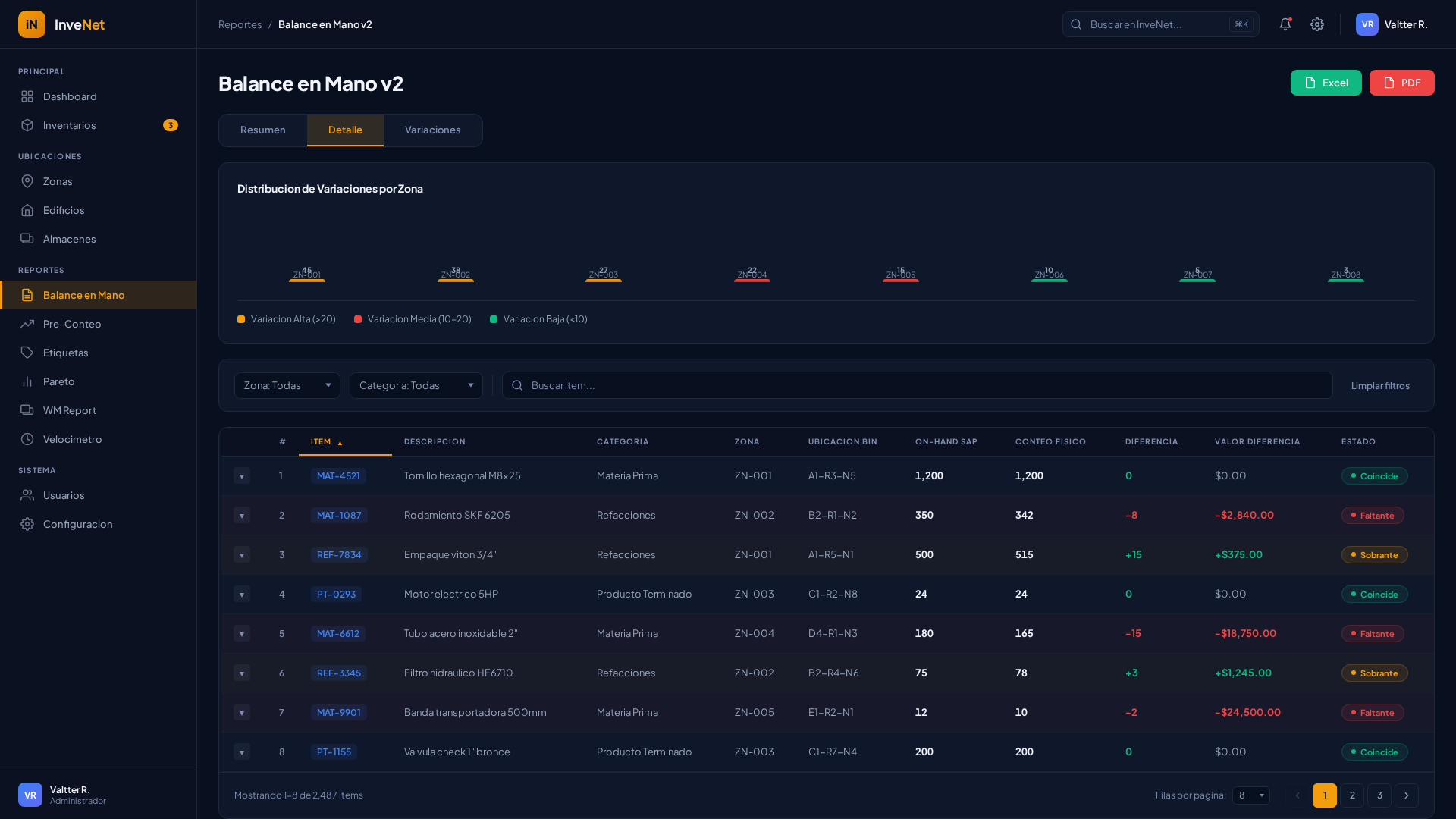Open the Zona: Todas dropdown
This screenshot has width=1456, height=819.
(x=287, y=385)
